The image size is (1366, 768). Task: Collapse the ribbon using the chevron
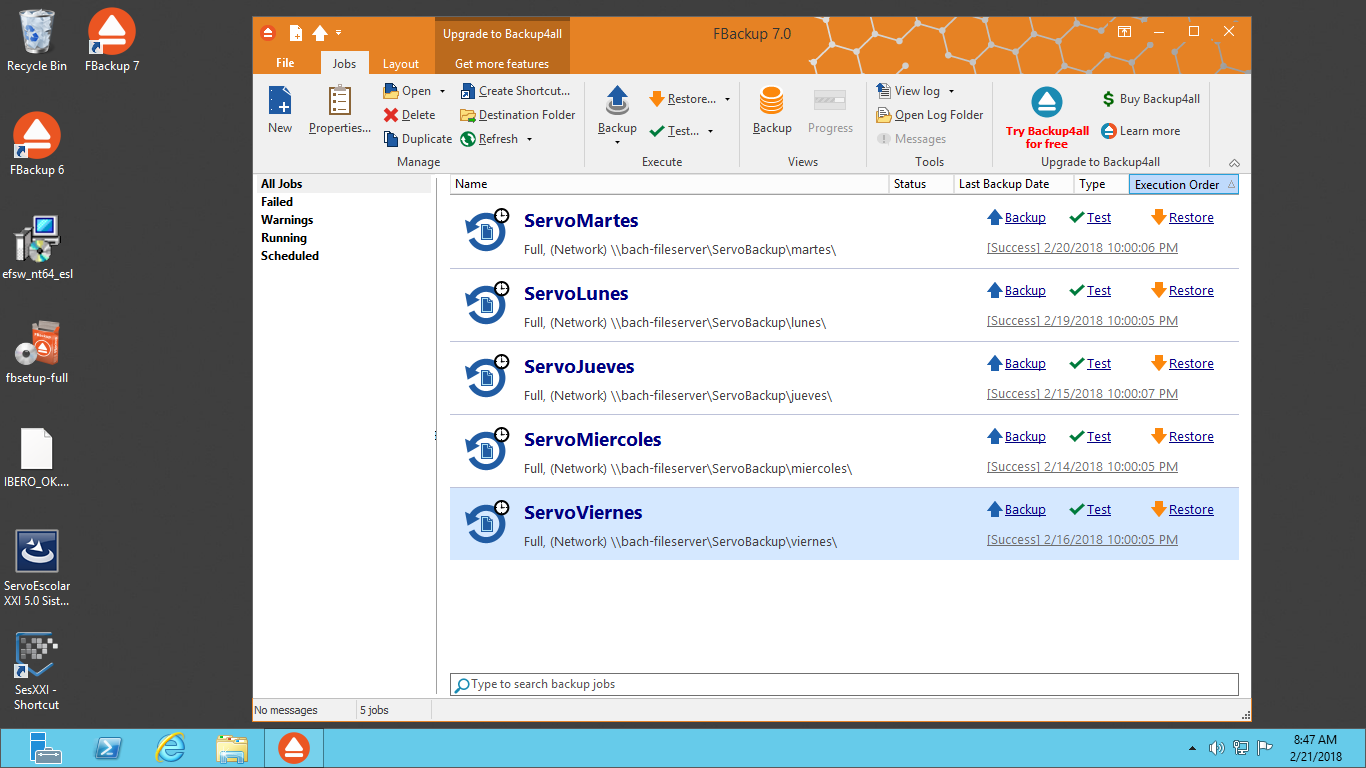1234,163
